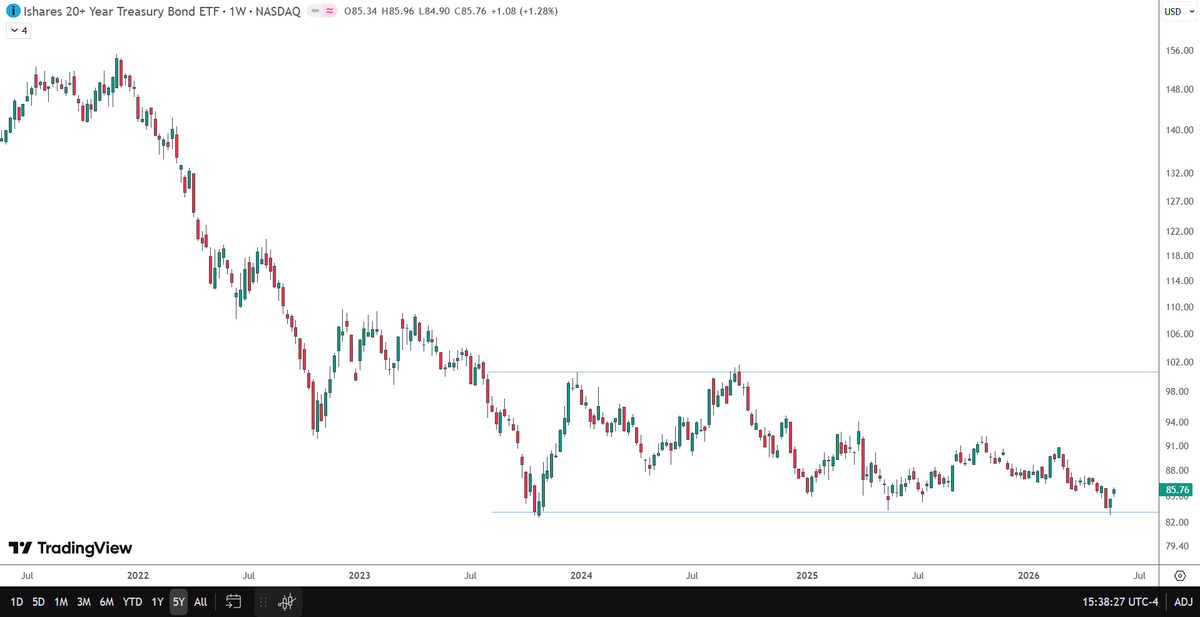The height and width of the screenshot is (617, 1200).
Task: Select the 1Y time range
Action: click(157, 602)
